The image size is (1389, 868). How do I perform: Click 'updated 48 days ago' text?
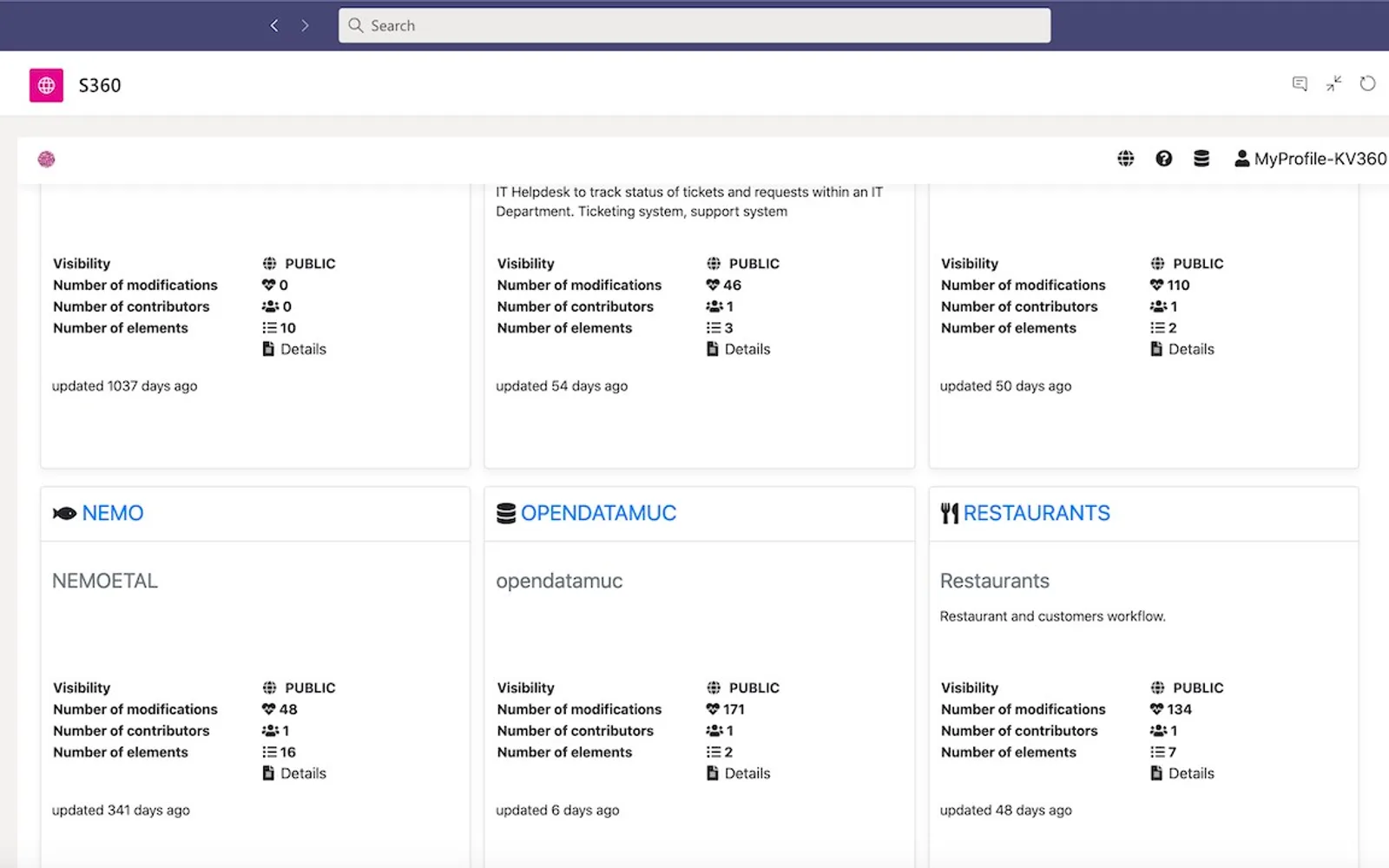click(x=1006, y=810)
